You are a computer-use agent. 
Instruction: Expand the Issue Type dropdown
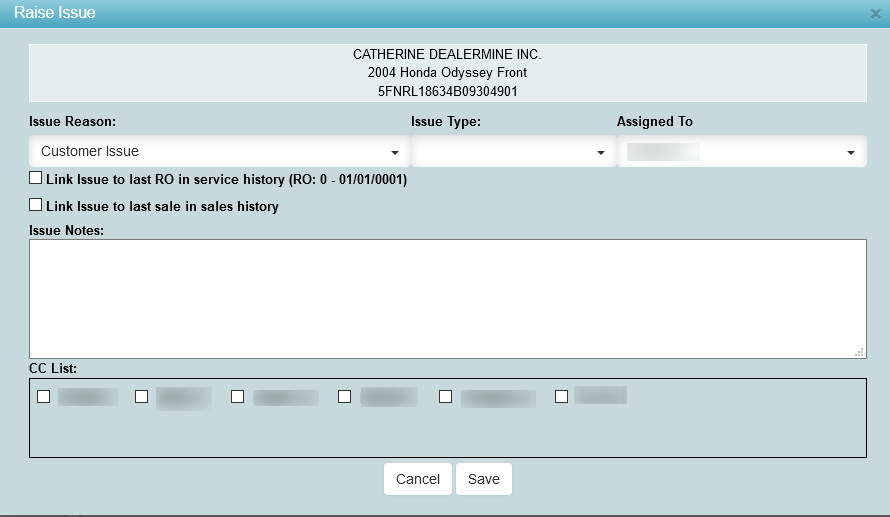click(512, 152)
